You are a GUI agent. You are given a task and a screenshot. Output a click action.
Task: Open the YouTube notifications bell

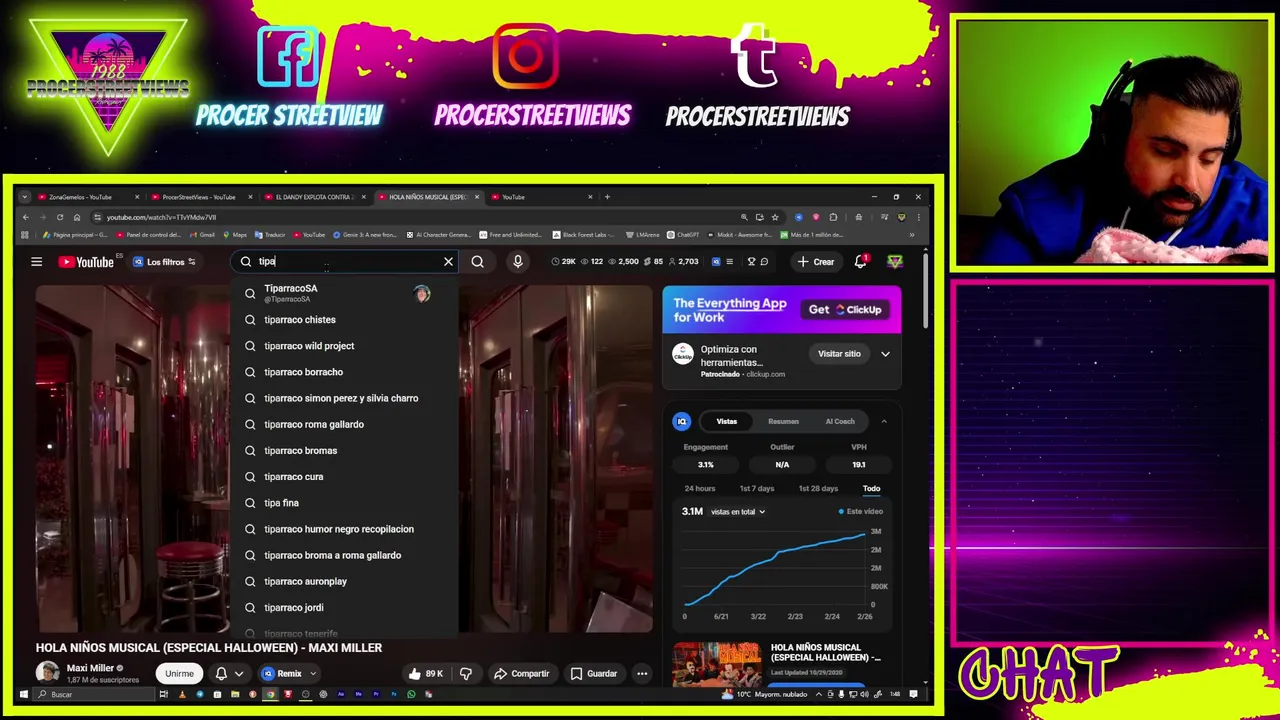pyautogui.click(x=861, y=262)
